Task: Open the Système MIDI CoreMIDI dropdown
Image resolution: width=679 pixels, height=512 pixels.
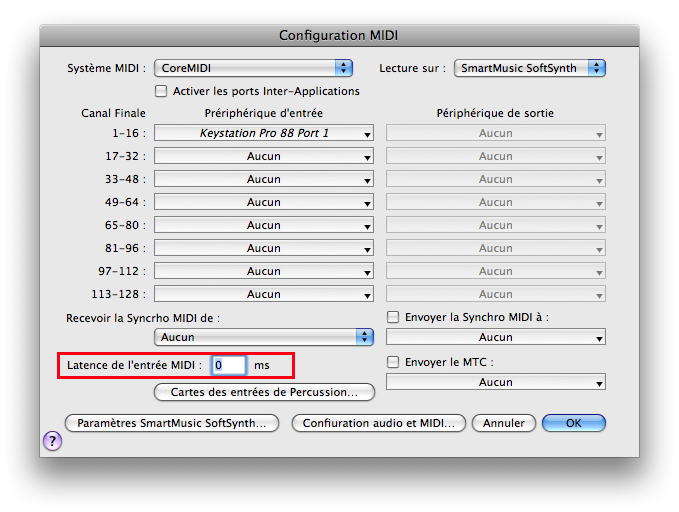Action: click(x=254, y=68)
